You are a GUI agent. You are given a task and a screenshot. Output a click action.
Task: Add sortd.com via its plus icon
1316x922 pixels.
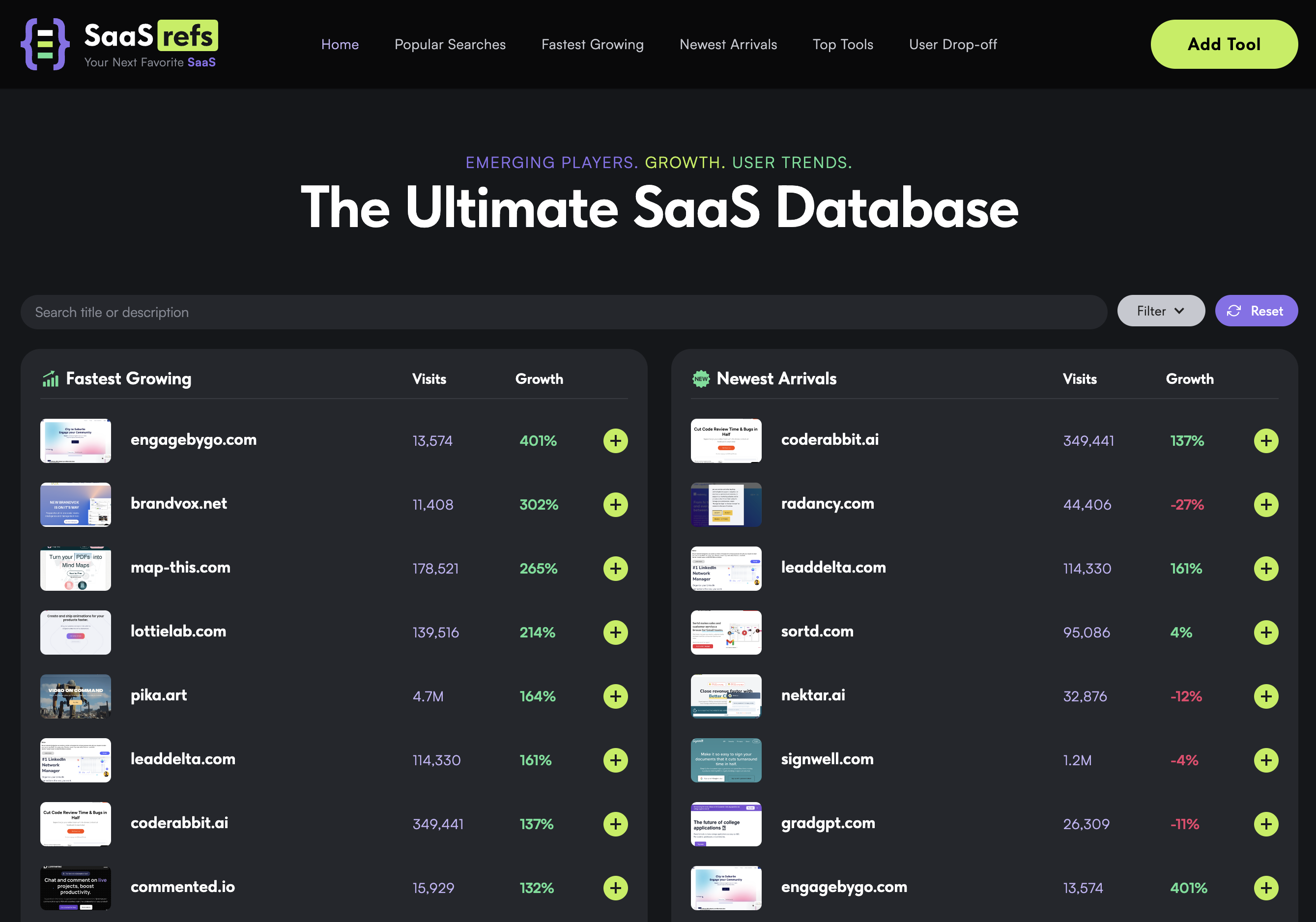[x=1266, y=633]
